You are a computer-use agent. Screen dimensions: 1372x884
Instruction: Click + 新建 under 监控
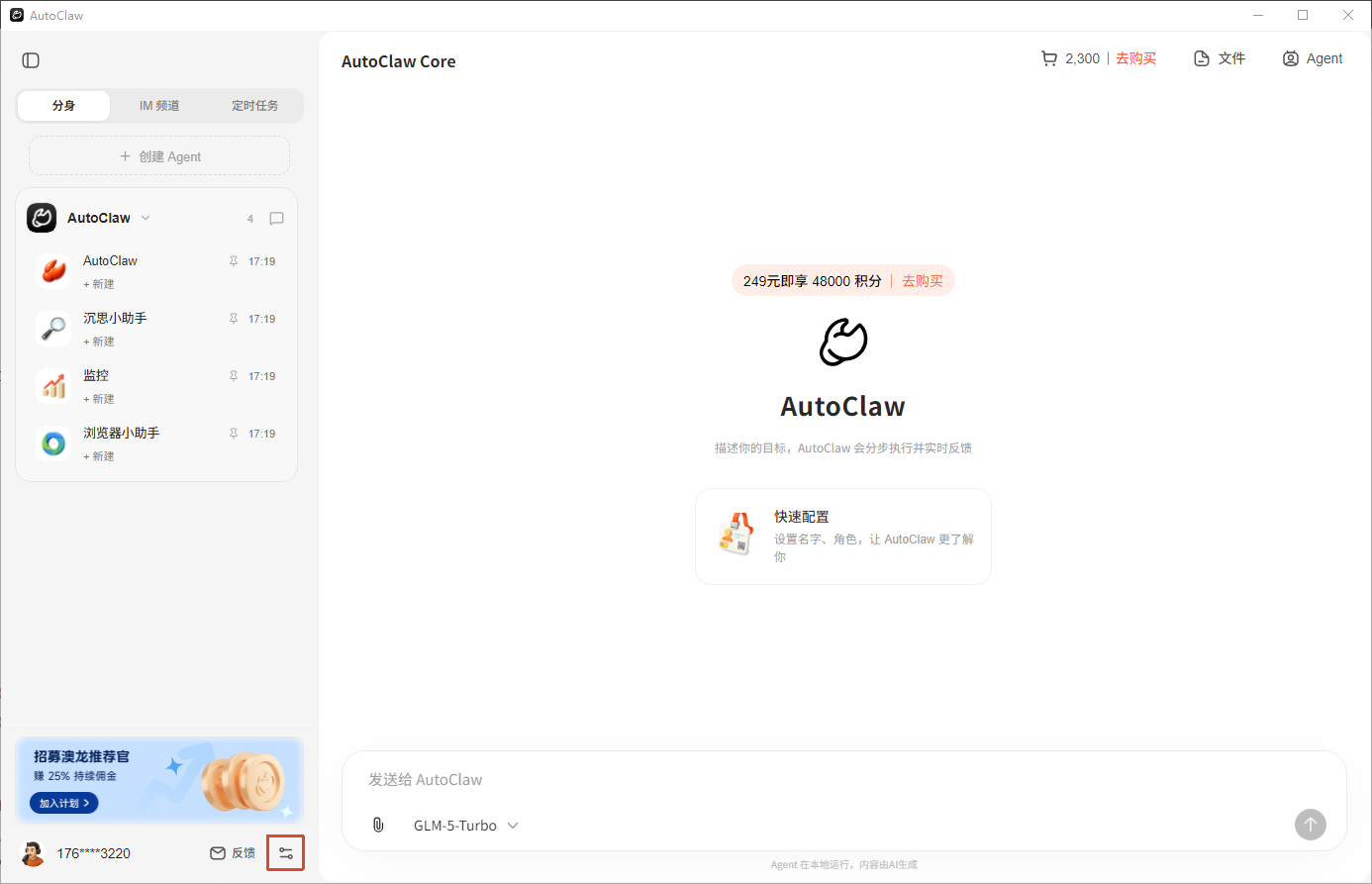pos(99,399)
